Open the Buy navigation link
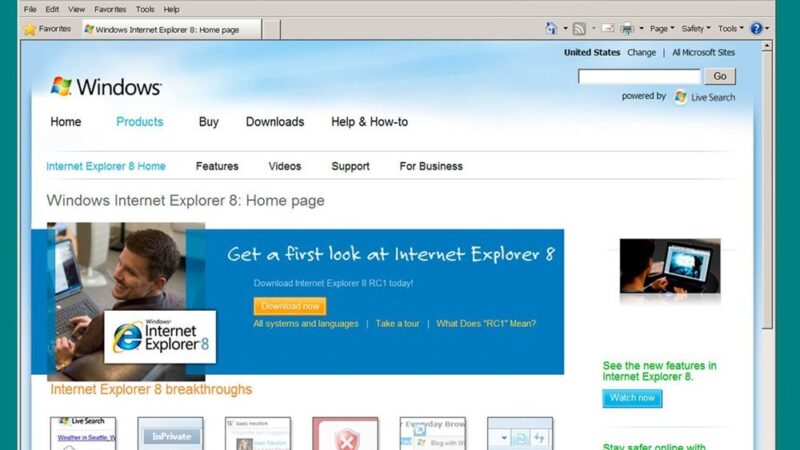800x450 pixels. 209,122
